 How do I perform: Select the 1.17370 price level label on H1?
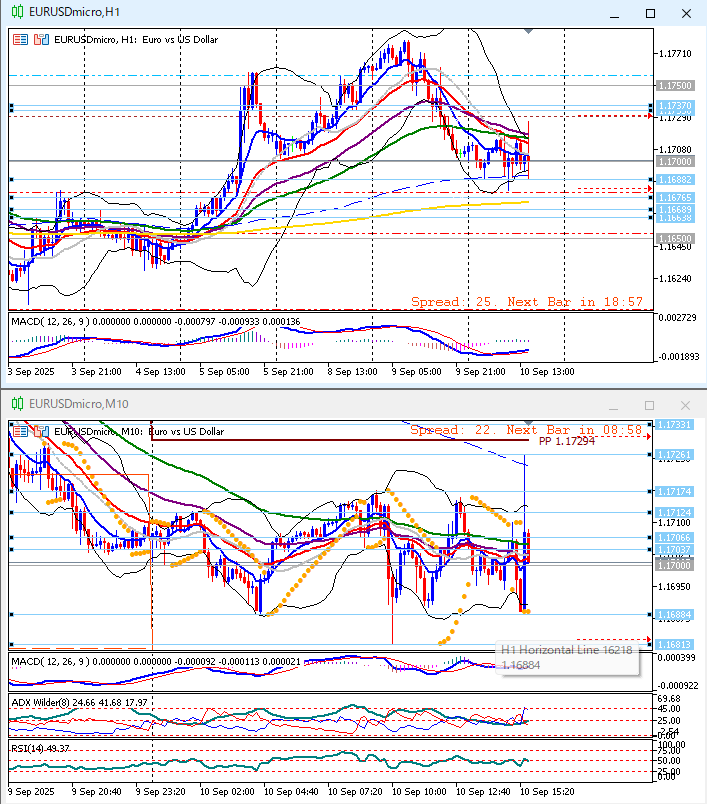tap(676, 106)
